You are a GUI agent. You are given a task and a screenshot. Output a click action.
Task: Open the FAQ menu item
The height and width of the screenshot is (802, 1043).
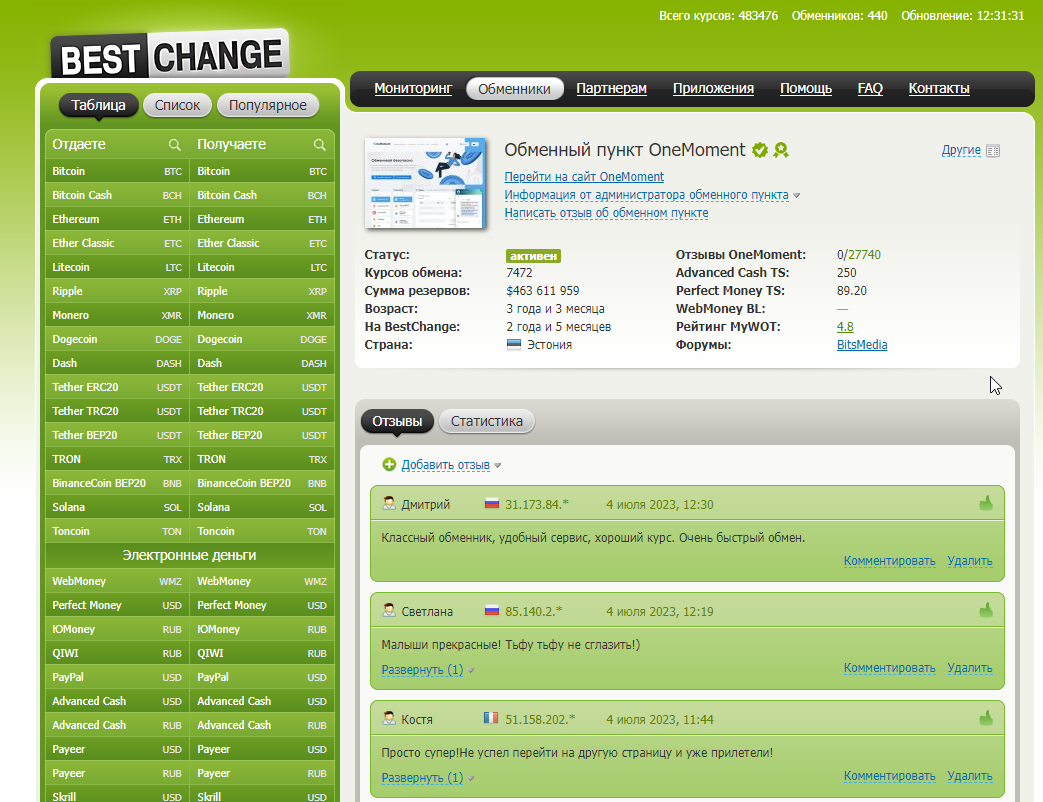click(870, 88)
